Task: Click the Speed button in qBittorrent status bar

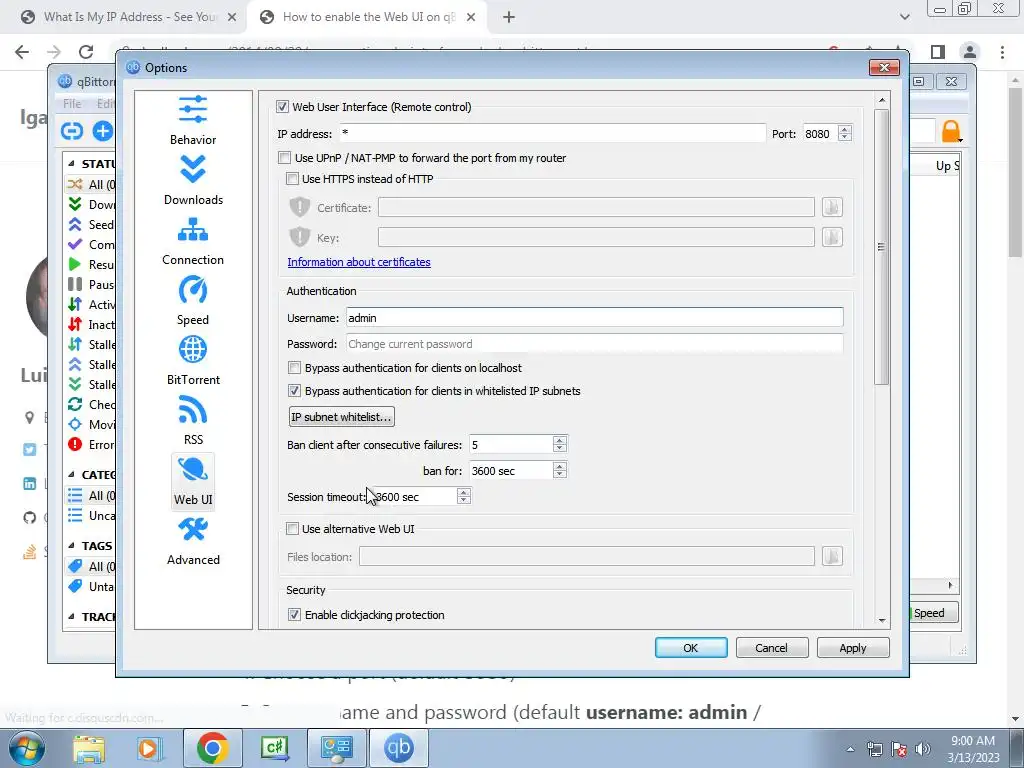Action: coord(934,613)
